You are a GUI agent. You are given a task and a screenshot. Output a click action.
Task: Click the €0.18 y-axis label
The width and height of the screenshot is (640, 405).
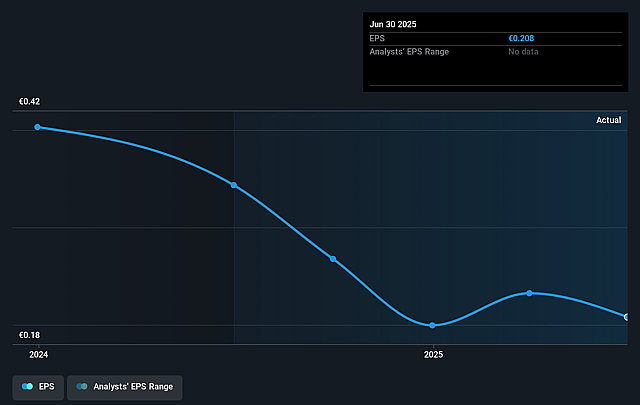pyautogui.click(x=29, y=335)
